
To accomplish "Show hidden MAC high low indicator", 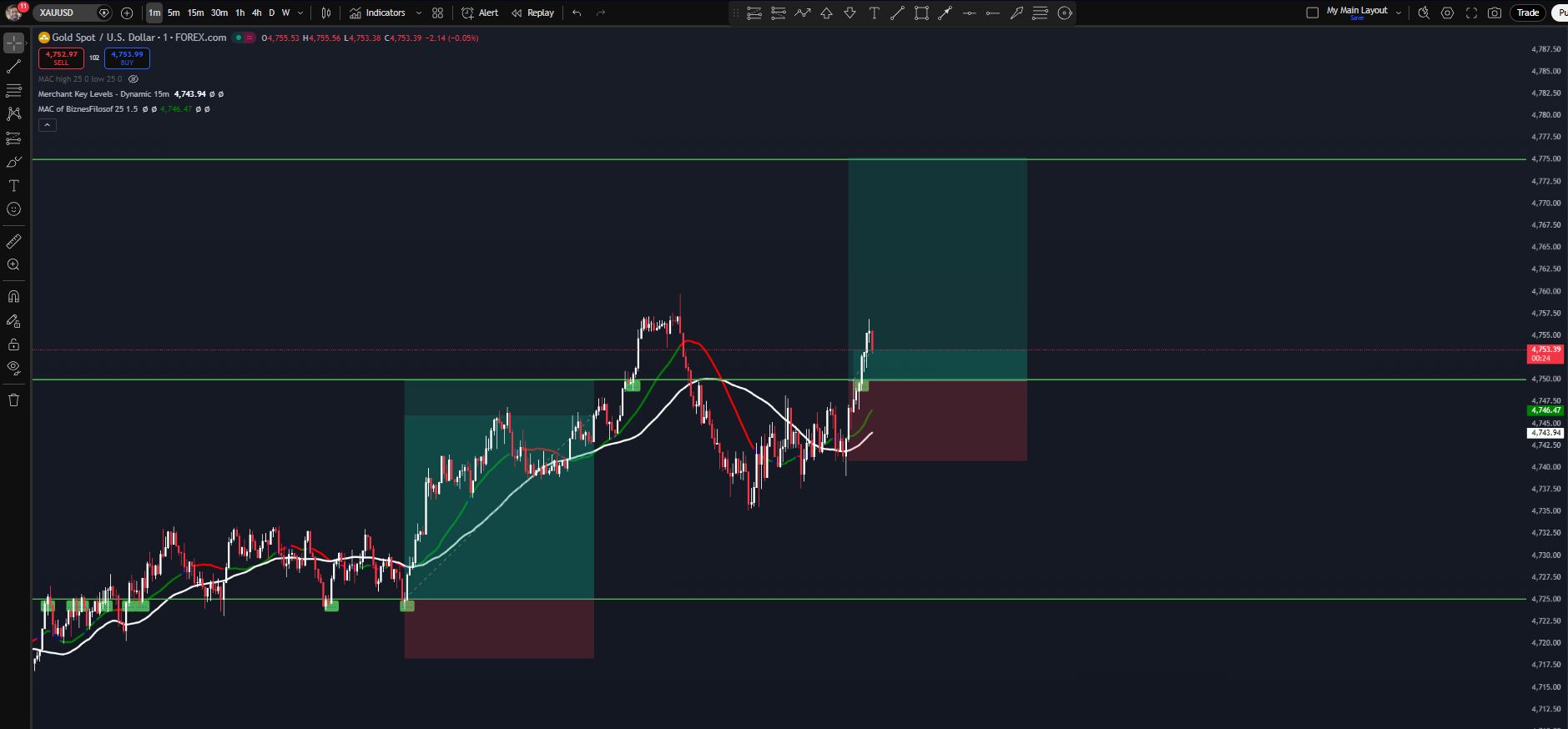I will (x=134, y=79).
